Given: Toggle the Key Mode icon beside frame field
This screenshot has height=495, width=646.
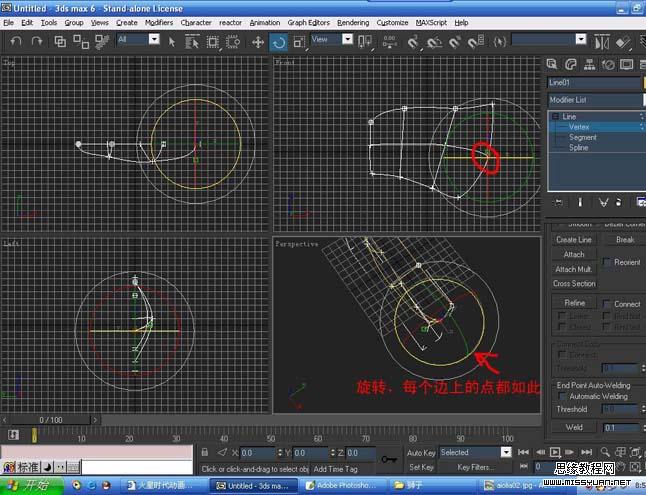Looking at the screenshot, I should [x=524, y=466].
